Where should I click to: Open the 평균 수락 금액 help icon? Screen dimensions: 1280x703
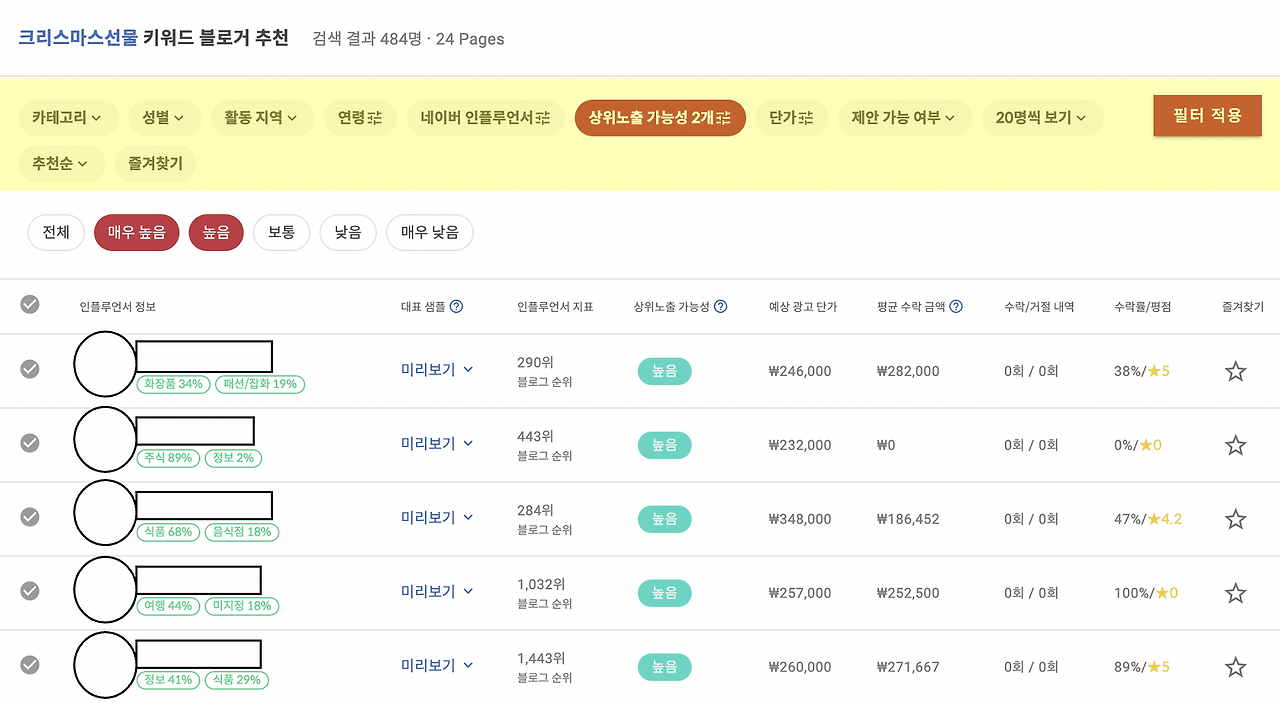pyautogui.click(x=954, y=307)
